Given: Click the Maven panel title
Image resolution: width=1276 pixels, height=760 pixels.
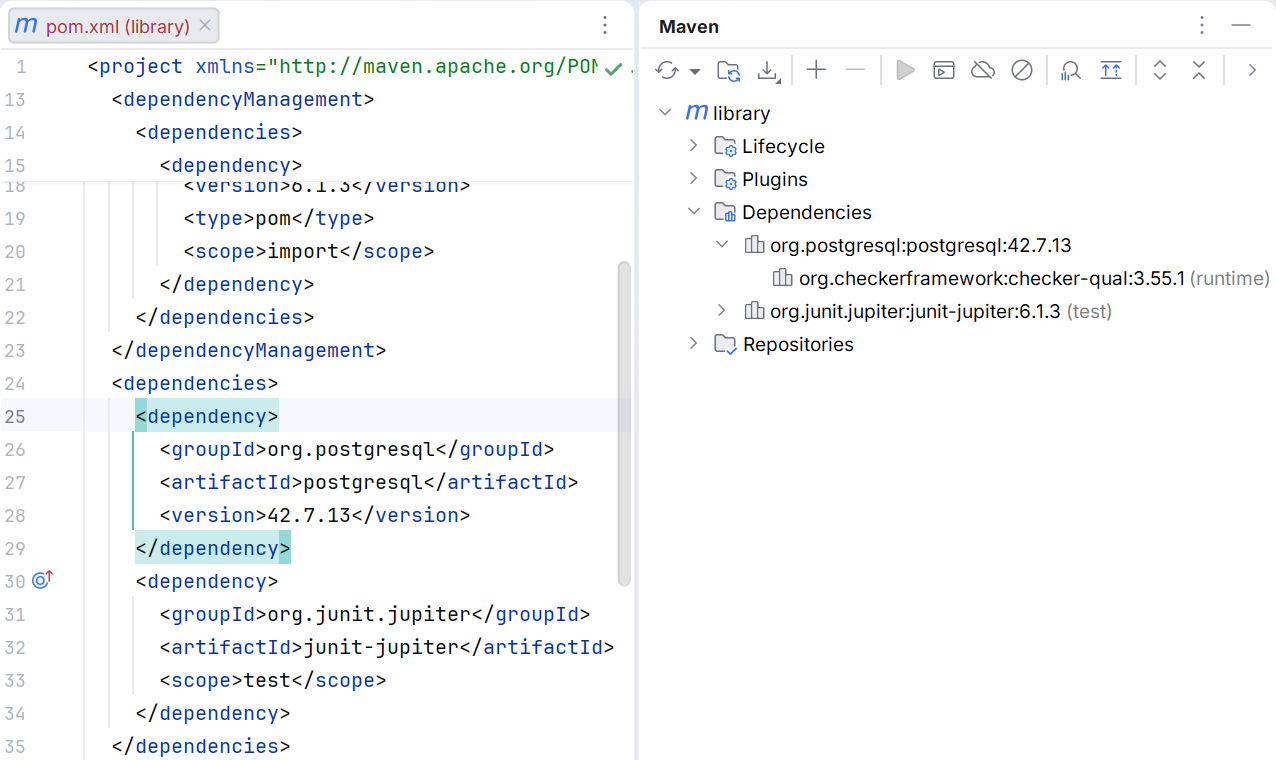Looking at the screenshot, I should 689,27.
